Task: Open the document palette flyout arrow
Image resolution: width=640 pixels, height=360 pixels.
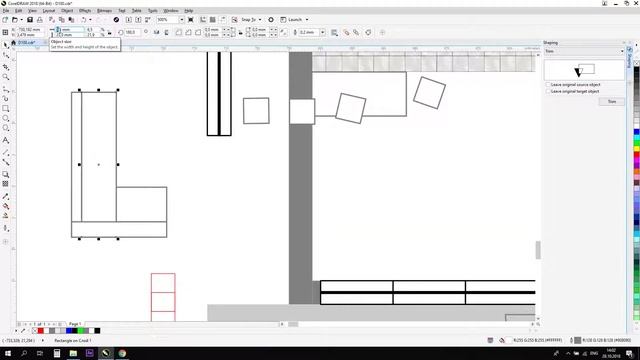Action: point(16,331)
